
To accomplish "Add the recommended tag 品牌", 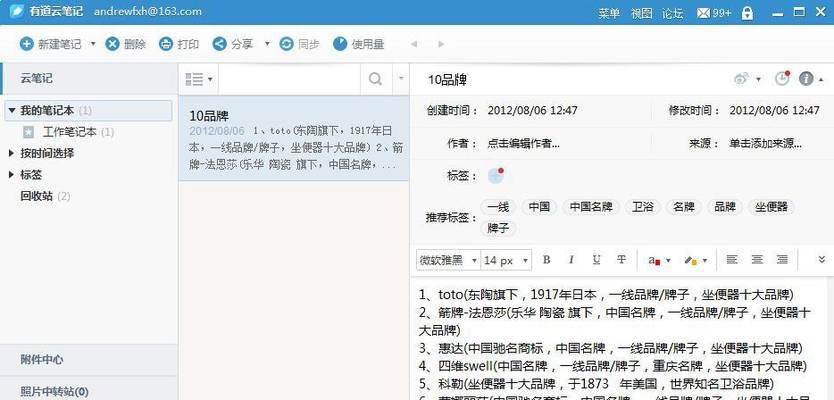I will pyautogui.click(x=724, y=207).
